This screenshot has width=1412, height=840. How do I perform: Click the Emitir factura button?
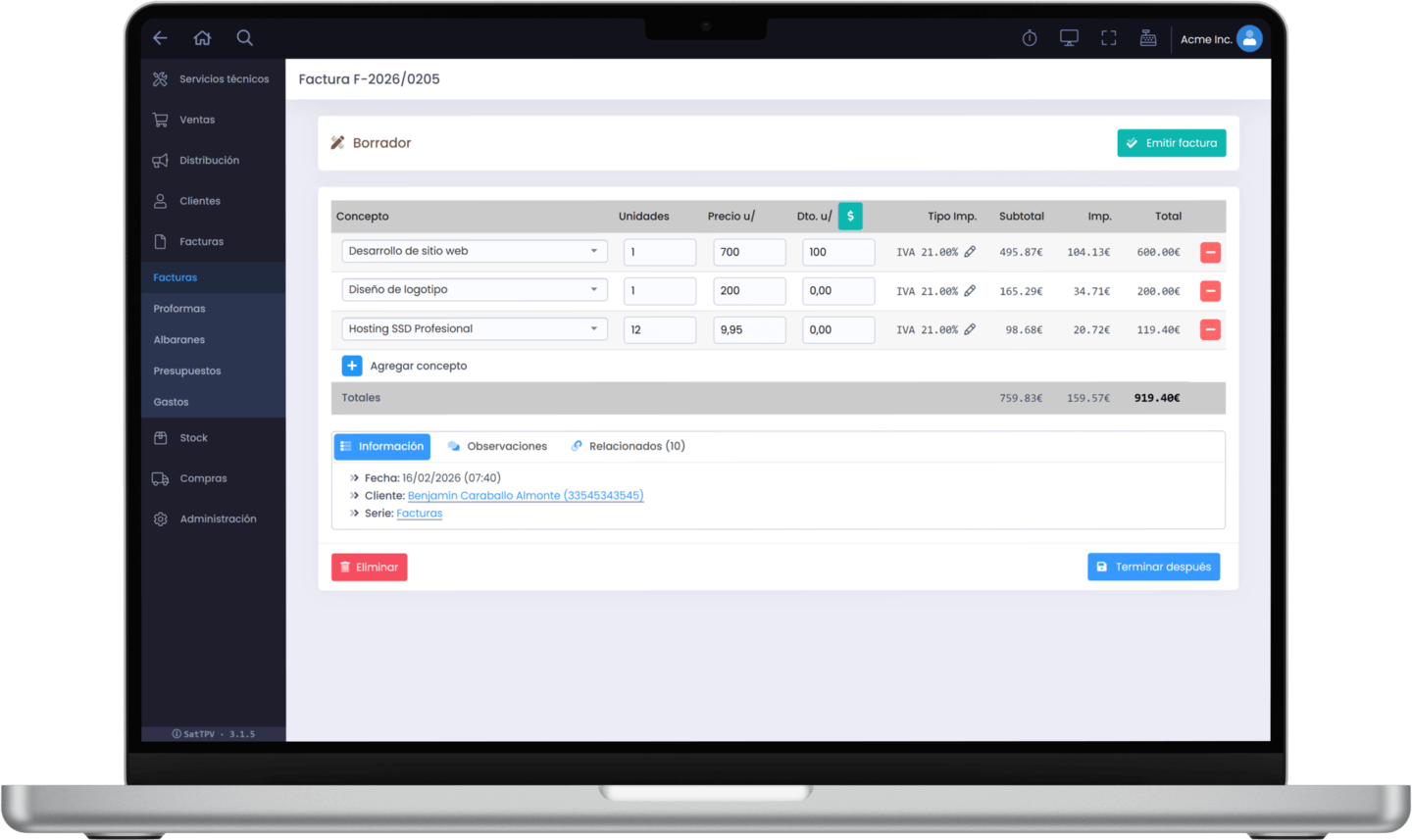pos(1171,143)
